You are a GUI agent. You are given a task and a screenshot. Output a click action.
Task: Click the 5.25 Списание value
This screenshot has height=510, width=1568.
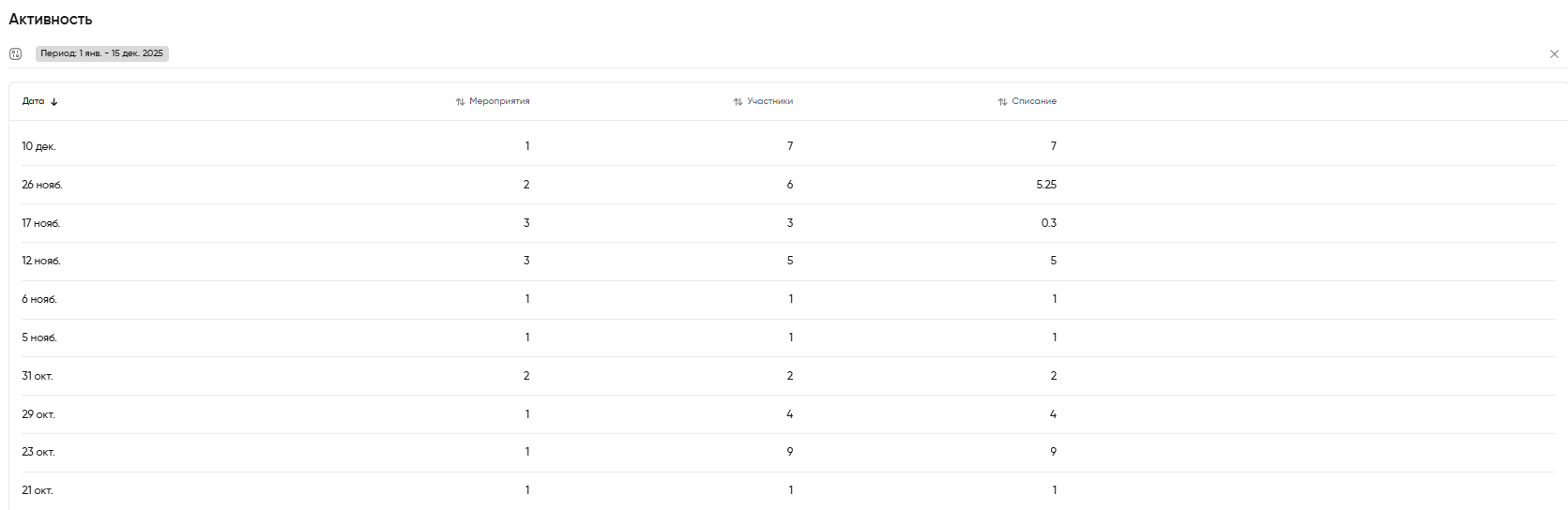pyautogui.click(x=1046, y=185)
